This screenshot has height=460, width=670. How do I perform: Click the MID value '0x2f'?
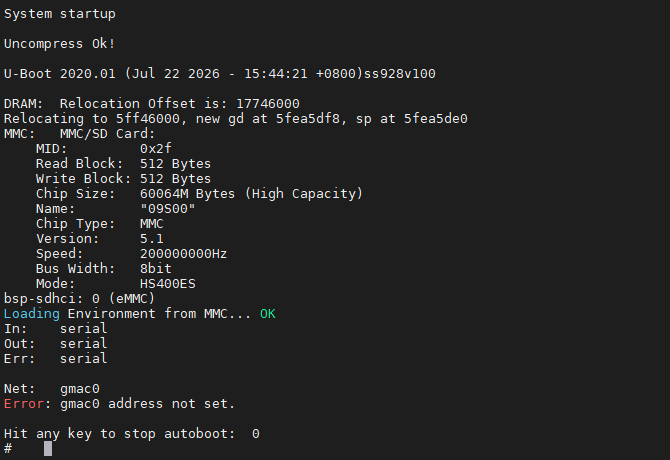click(156, 149)
